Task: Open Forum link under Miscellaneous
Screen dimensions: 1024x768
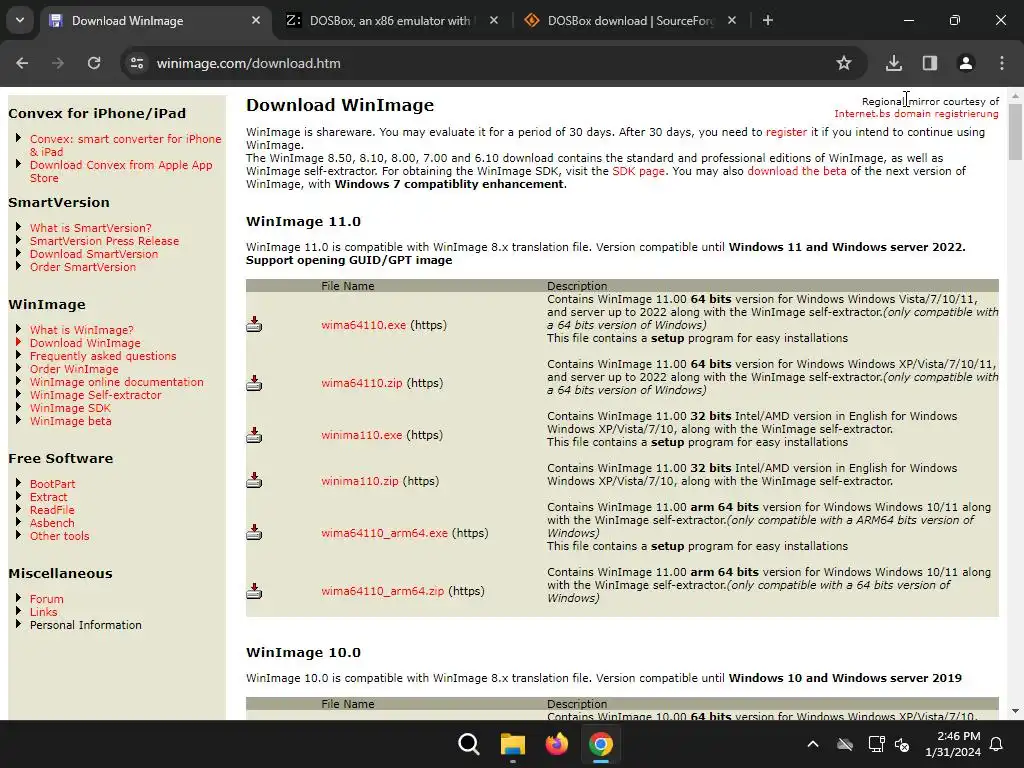Action: click(46, 599)
